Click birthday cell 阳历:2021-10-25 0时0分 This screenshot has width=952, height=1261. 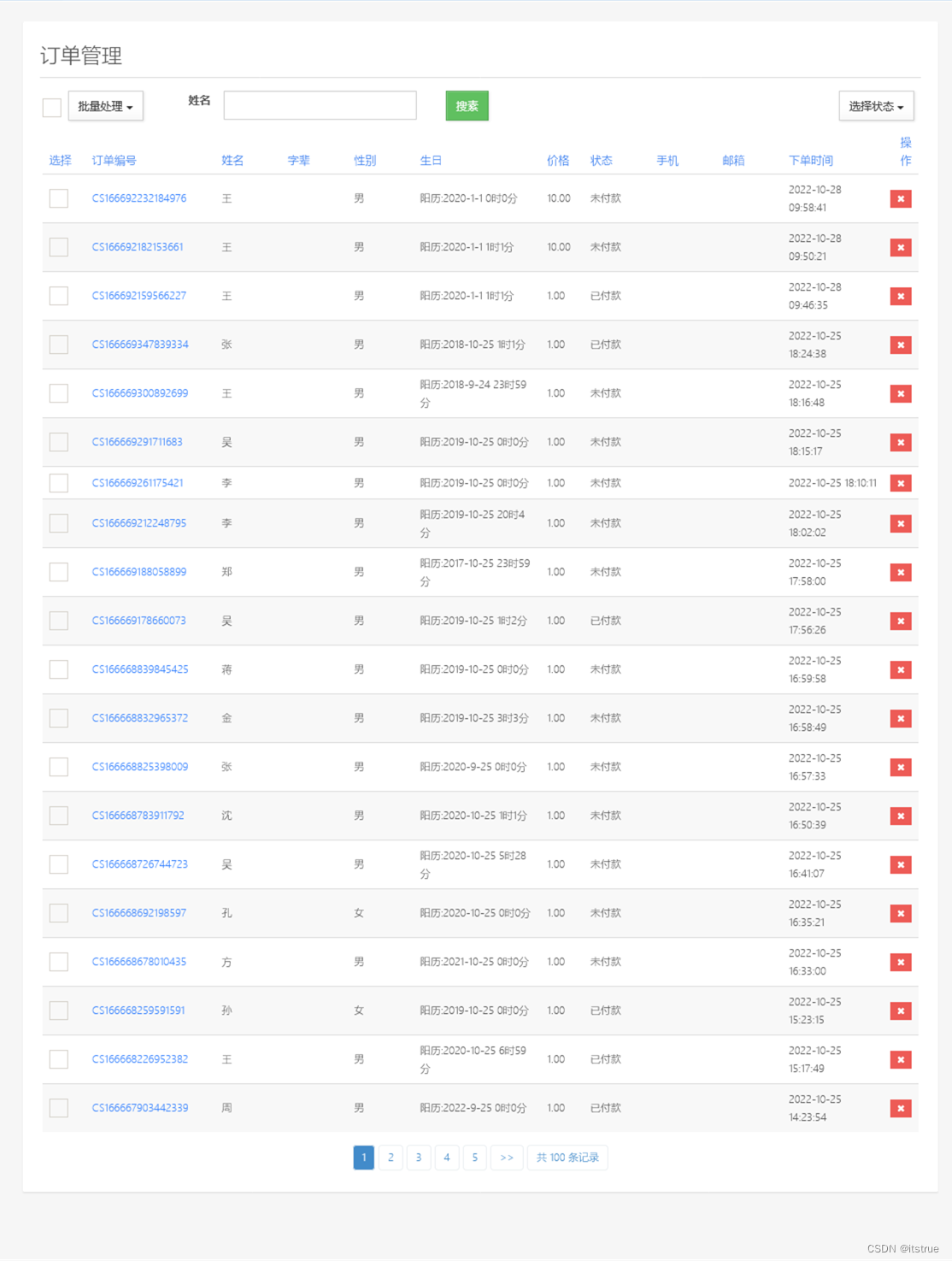coord(474,962)
